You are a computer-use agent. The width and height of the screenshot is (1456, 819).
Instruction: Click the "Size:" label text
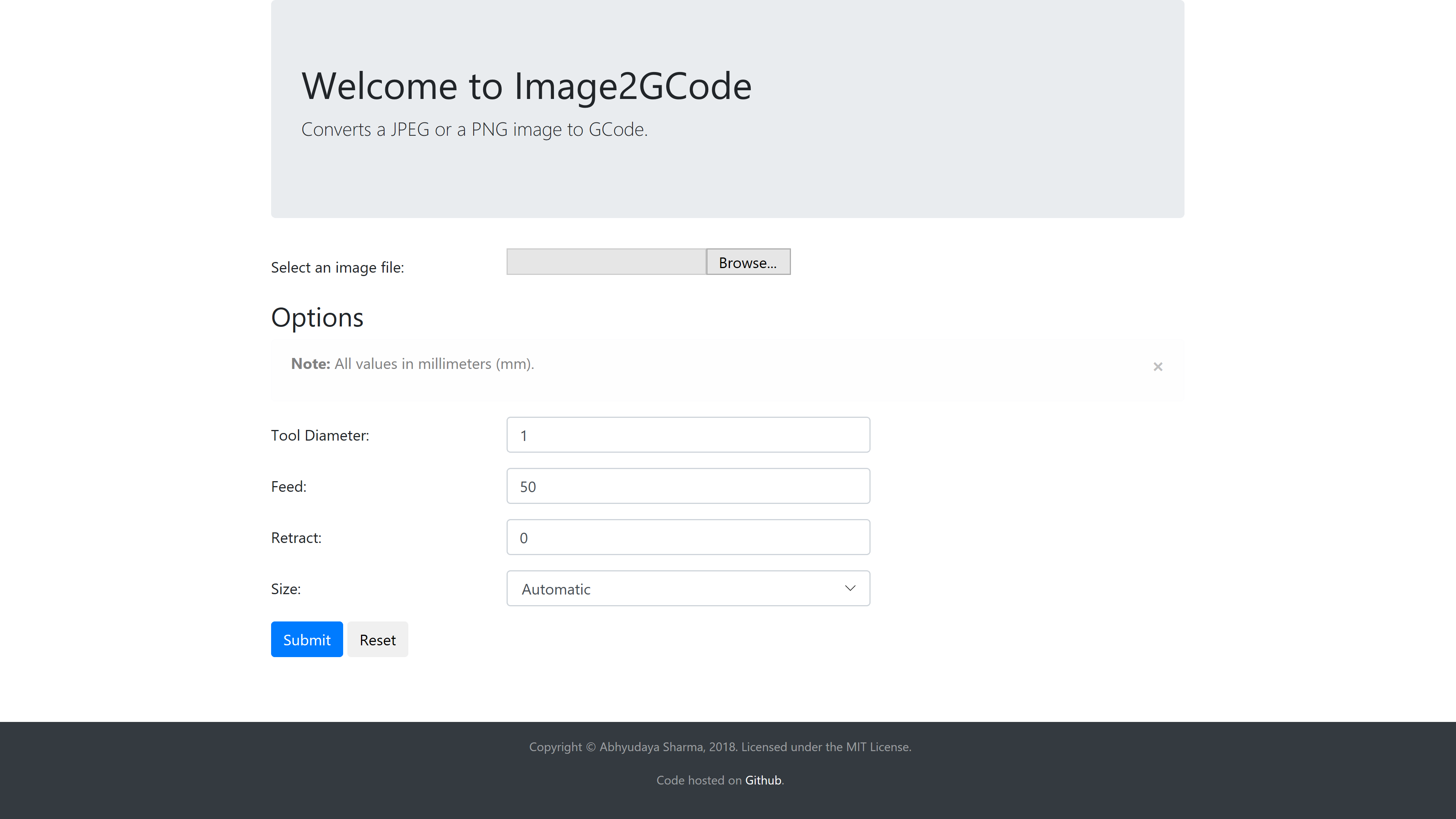286,589
